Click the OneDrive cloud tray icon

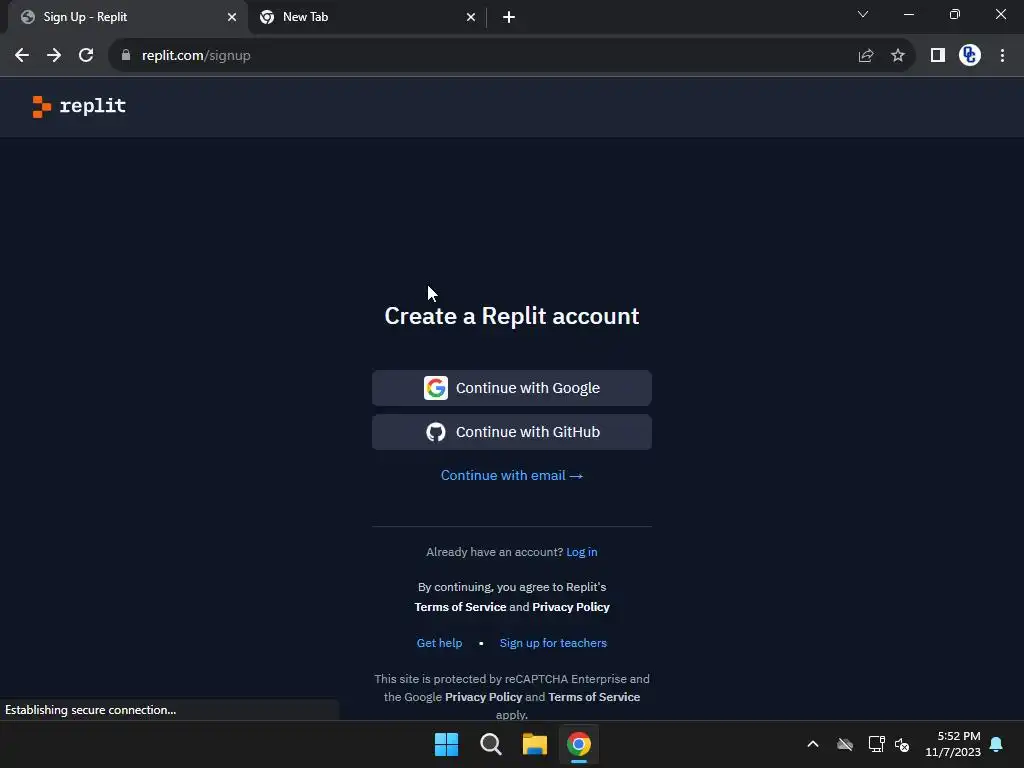[x=845, y=744]
